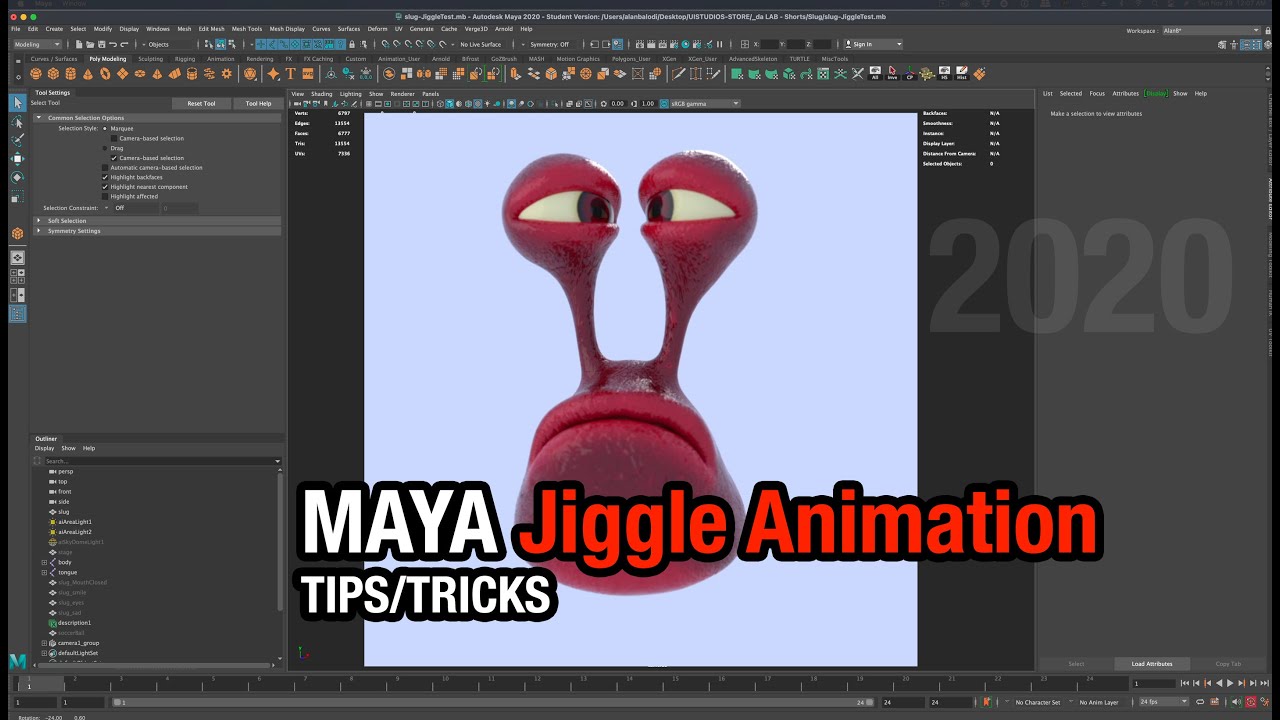Open the Mesh Tools menu

coord(247,29)
